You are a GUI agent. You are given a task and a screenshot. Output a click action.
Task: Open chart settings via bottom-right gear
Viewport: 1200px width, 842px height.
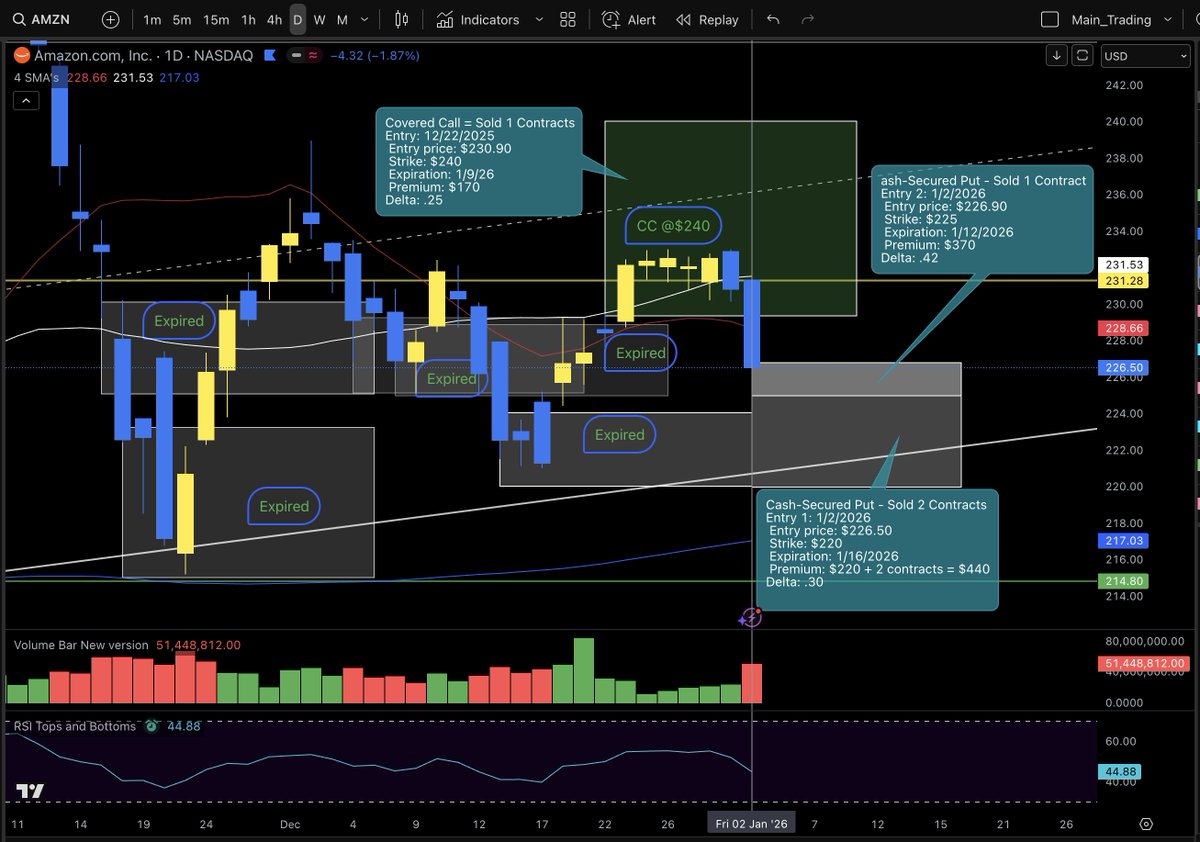click(1146, 824)
